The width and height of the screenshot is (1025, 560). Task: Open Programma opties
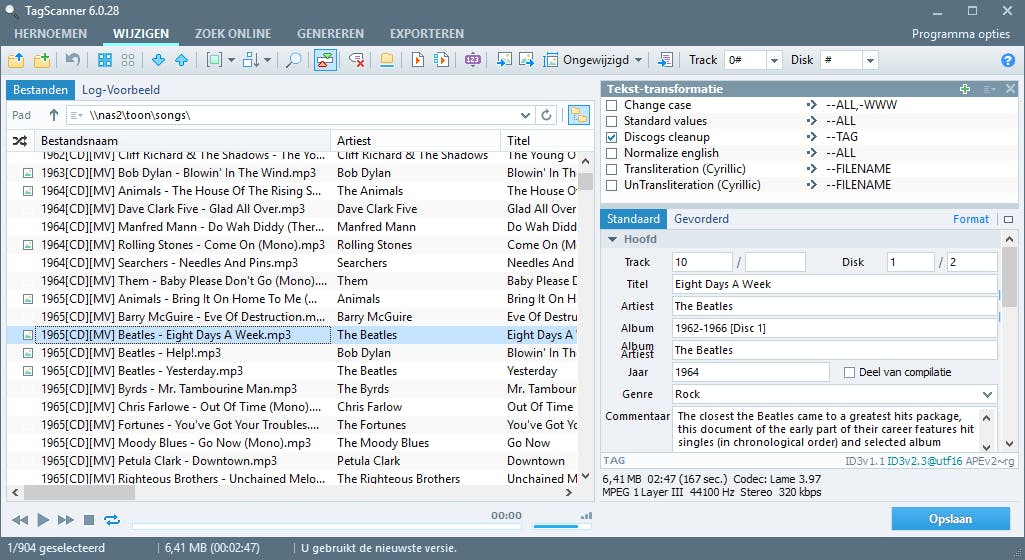point(960,34)
